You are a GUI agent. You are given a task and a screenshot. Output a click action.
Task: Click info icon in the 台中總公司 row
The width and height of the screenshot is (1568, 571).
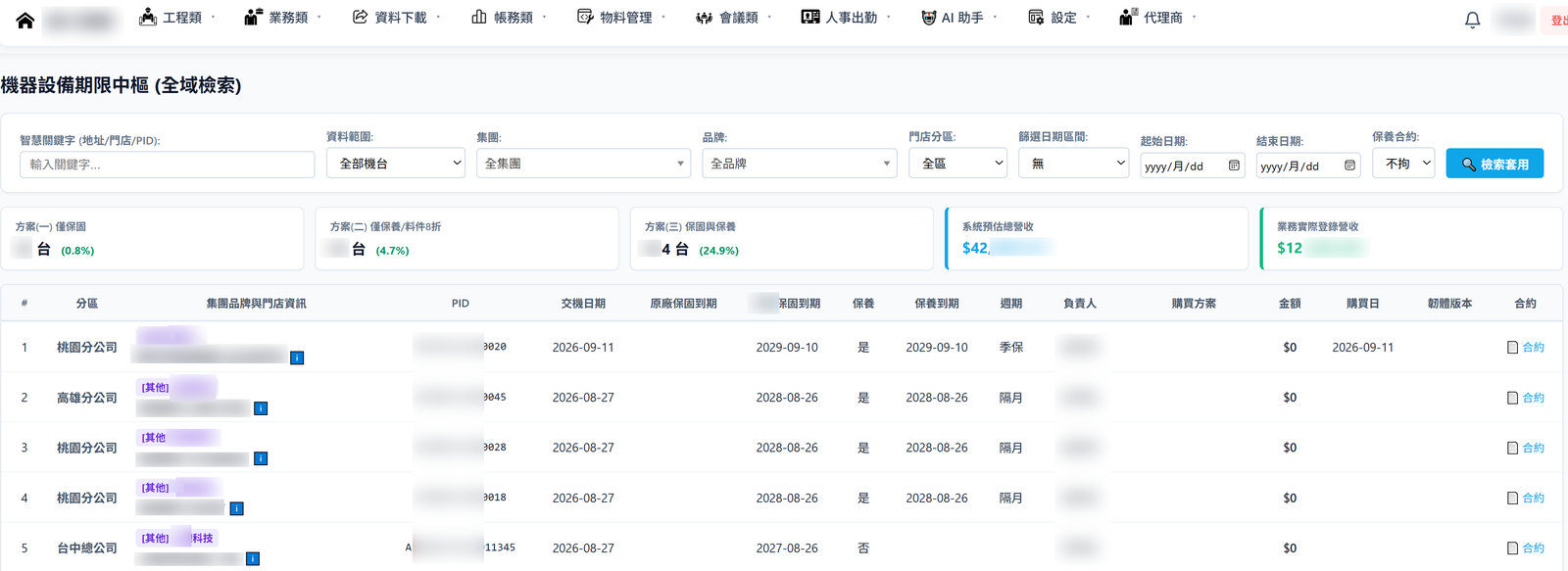253,558
